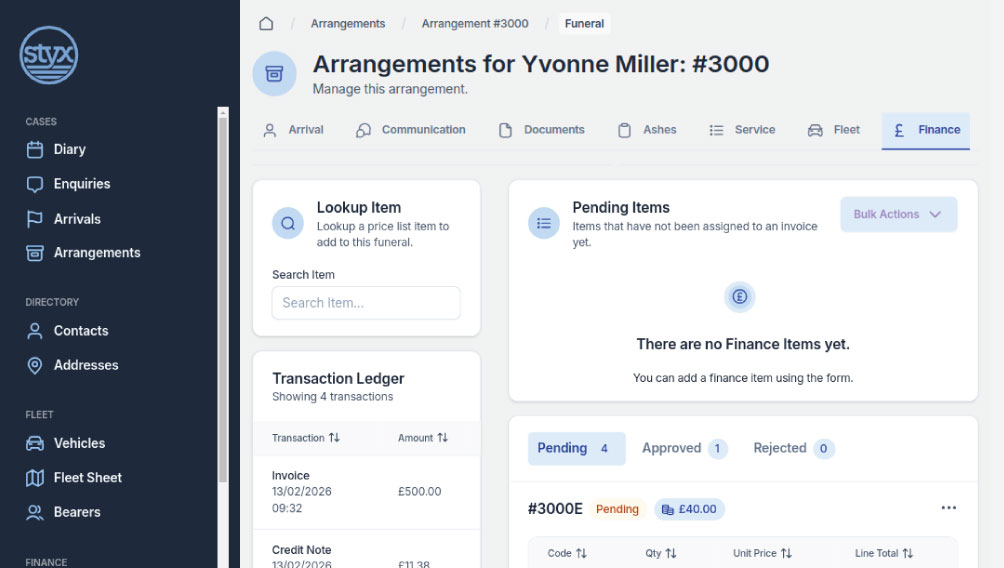The height and width of the screenshot is (568, 1004).
Task: Click the Styx logo in the sidebar
Action: (49, 55)
